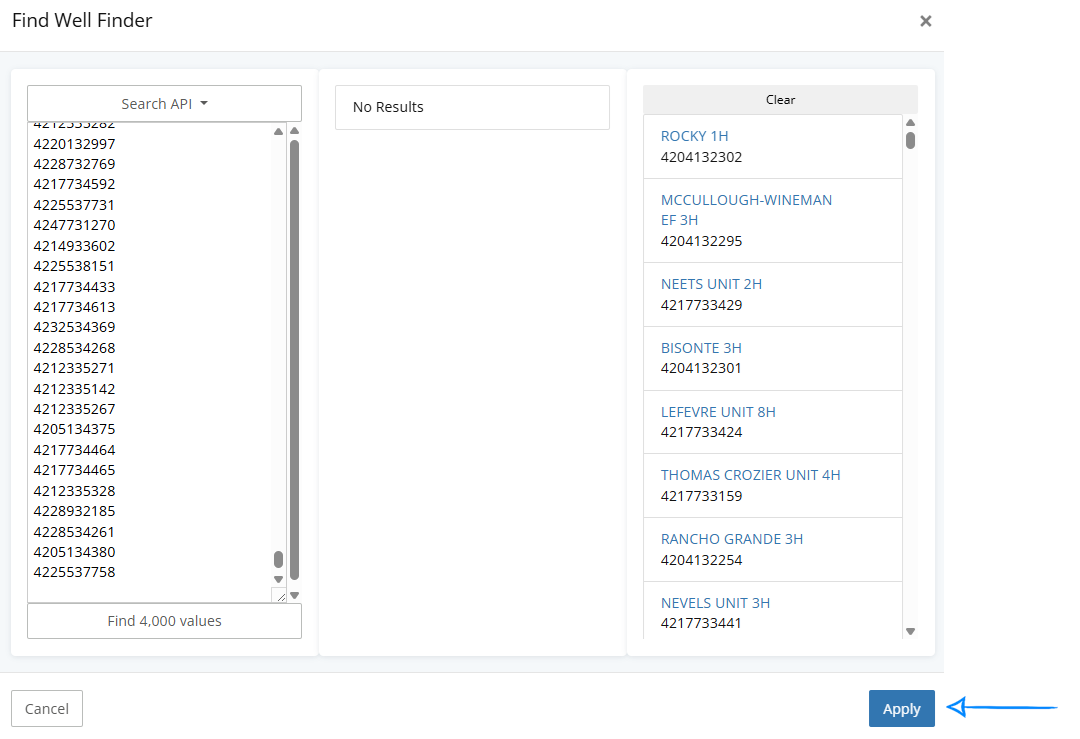
Task: Open the LEFEVRE UNIT 8H well link
Action: tap(718, 411)
